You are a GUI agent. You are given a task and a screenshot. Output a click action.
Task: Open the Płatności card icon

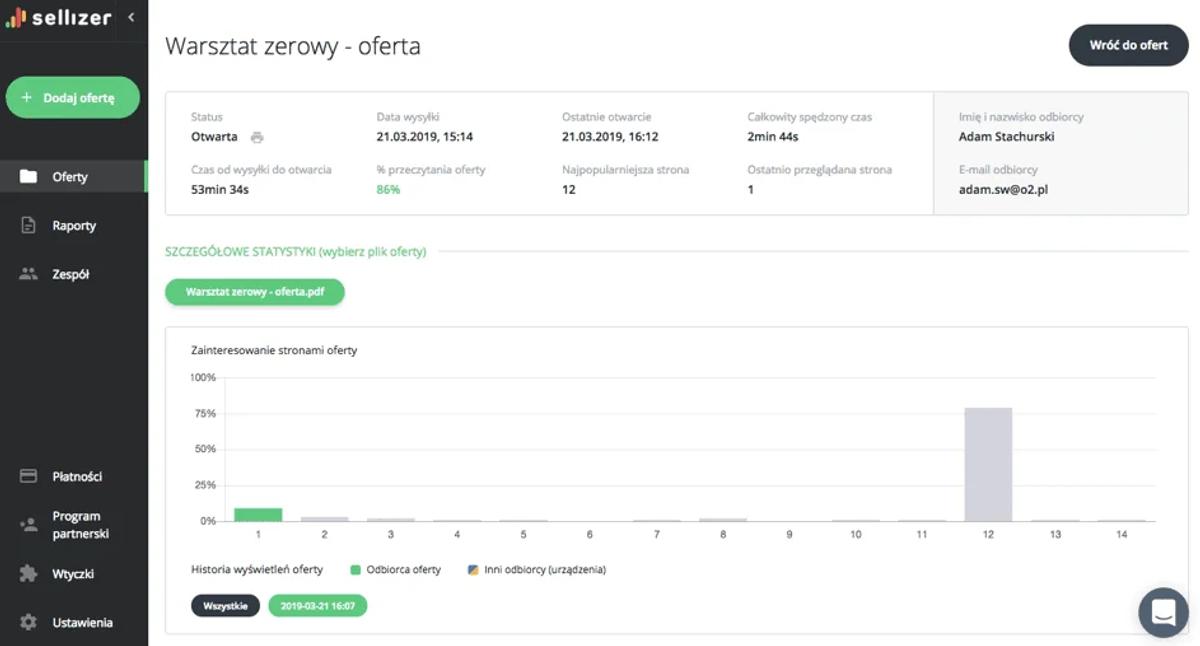29,476
